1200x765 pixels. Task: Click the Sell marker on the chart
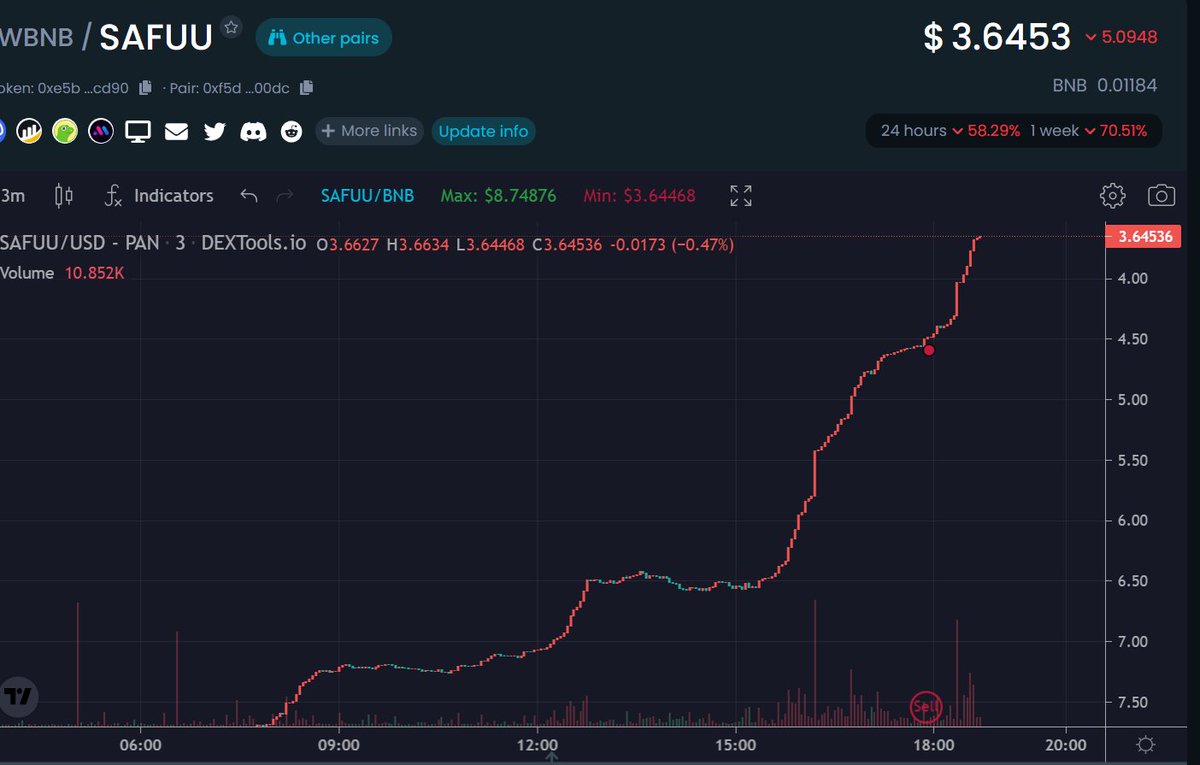926,706
